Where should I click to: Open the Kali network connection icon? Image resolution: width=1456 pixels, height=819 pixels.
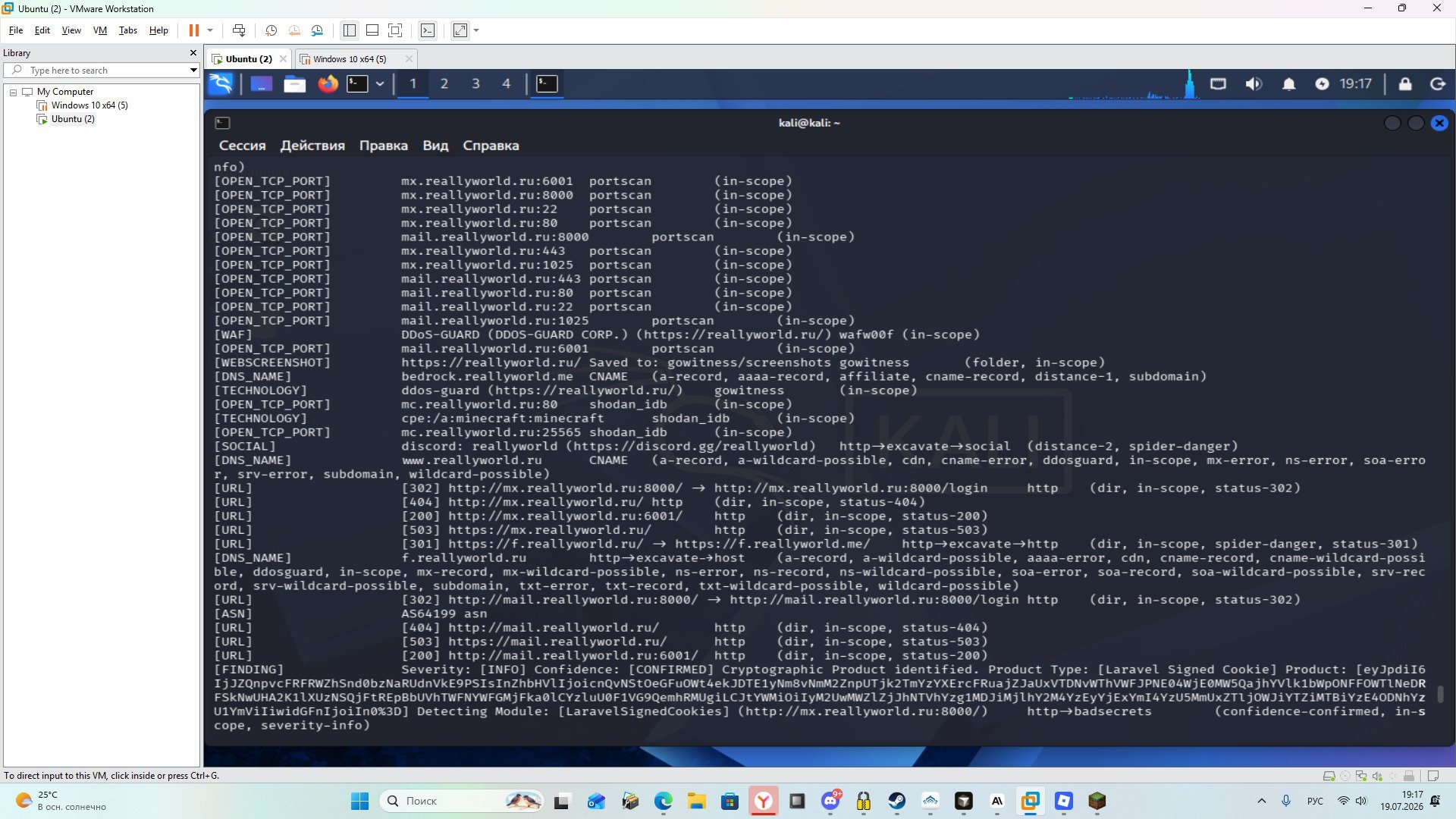pyautogui.click(x=1218, y=83)
